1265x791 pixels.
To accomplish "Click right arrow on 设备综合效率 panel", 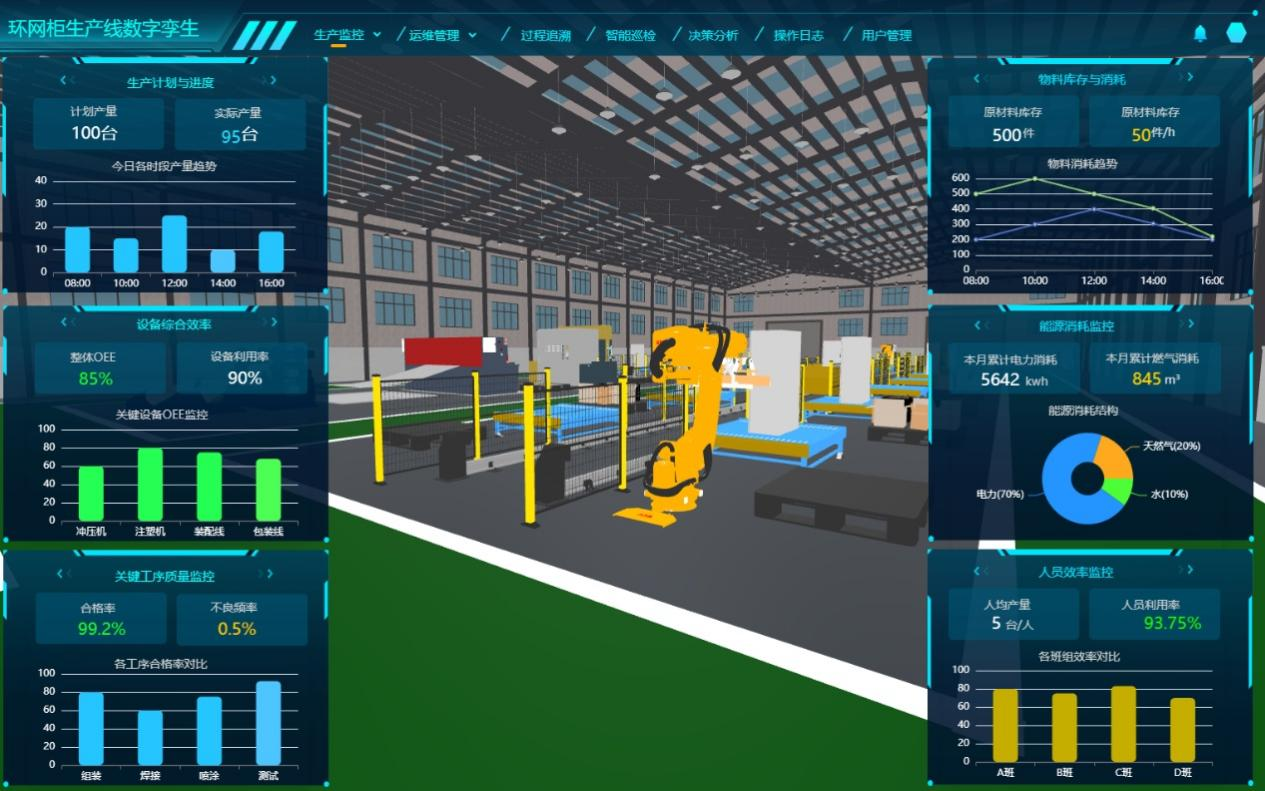I will coord(273,322).
